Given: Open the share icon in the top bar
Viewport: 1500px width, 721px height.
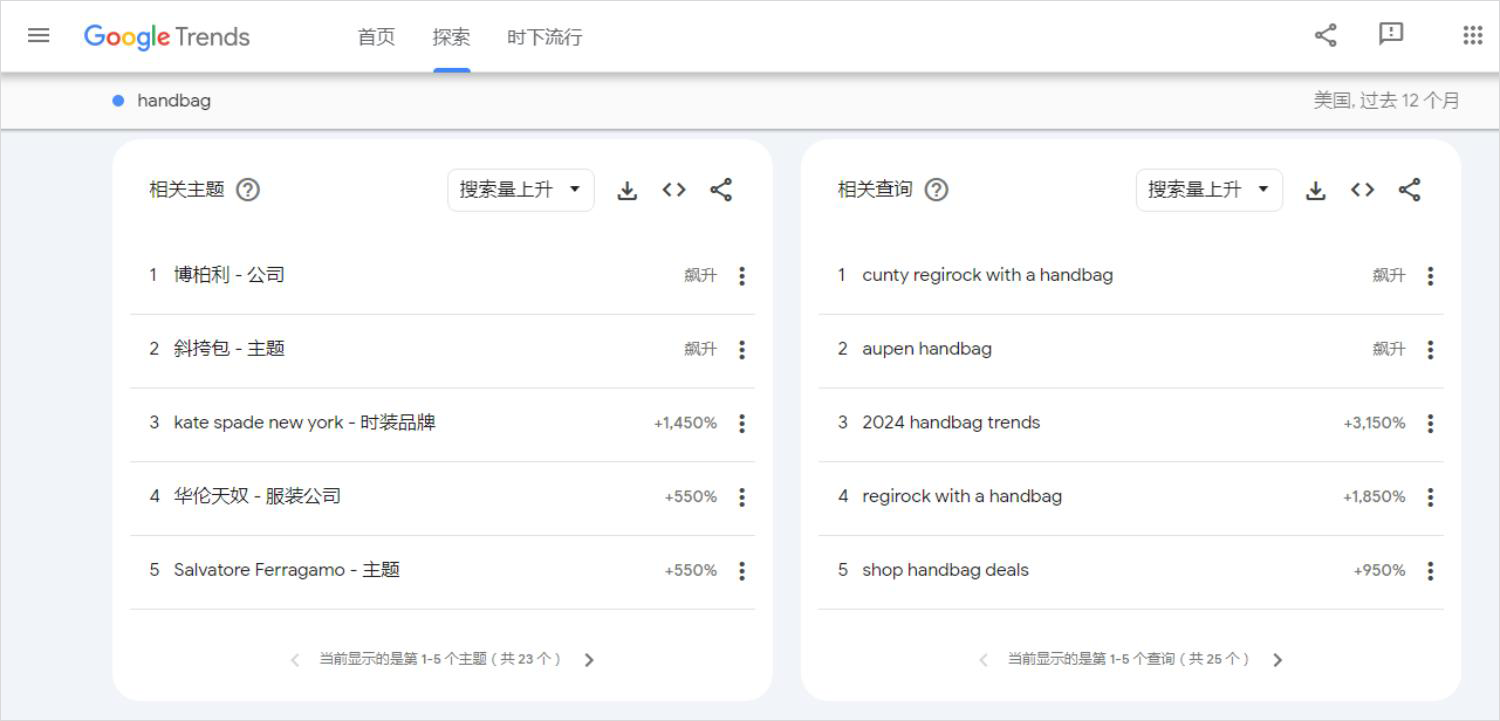Looking at the screenshot, I should (1325, 34).
